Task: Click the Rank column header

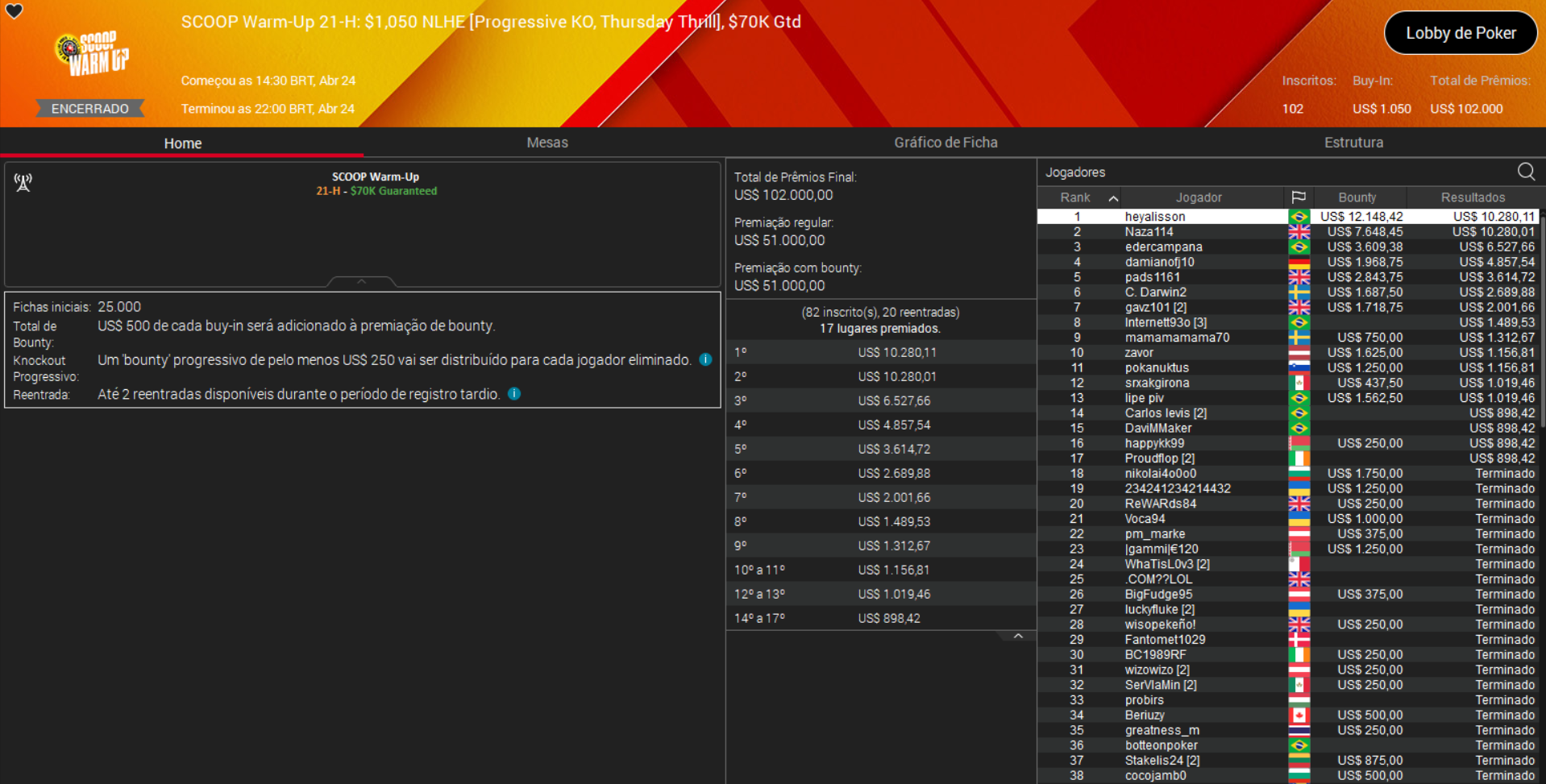Action: (1075, 197)
